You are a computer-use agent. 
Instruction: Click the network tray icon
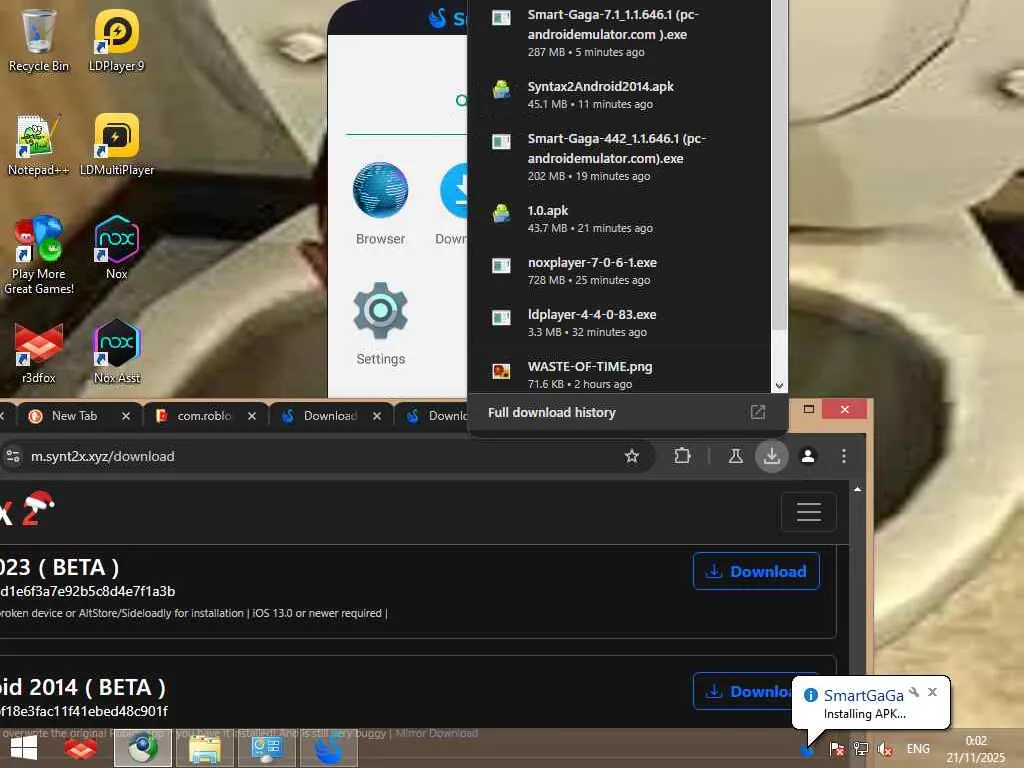[861, 749]
